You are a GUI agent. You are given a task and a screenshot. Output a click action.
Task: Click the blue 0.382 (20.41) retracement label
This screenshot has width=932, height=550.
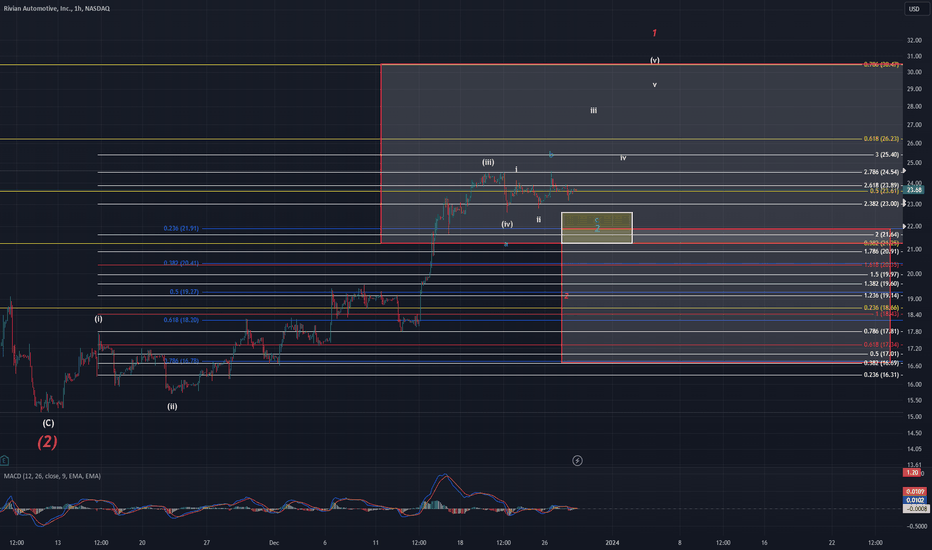click(x=181, y=263)
